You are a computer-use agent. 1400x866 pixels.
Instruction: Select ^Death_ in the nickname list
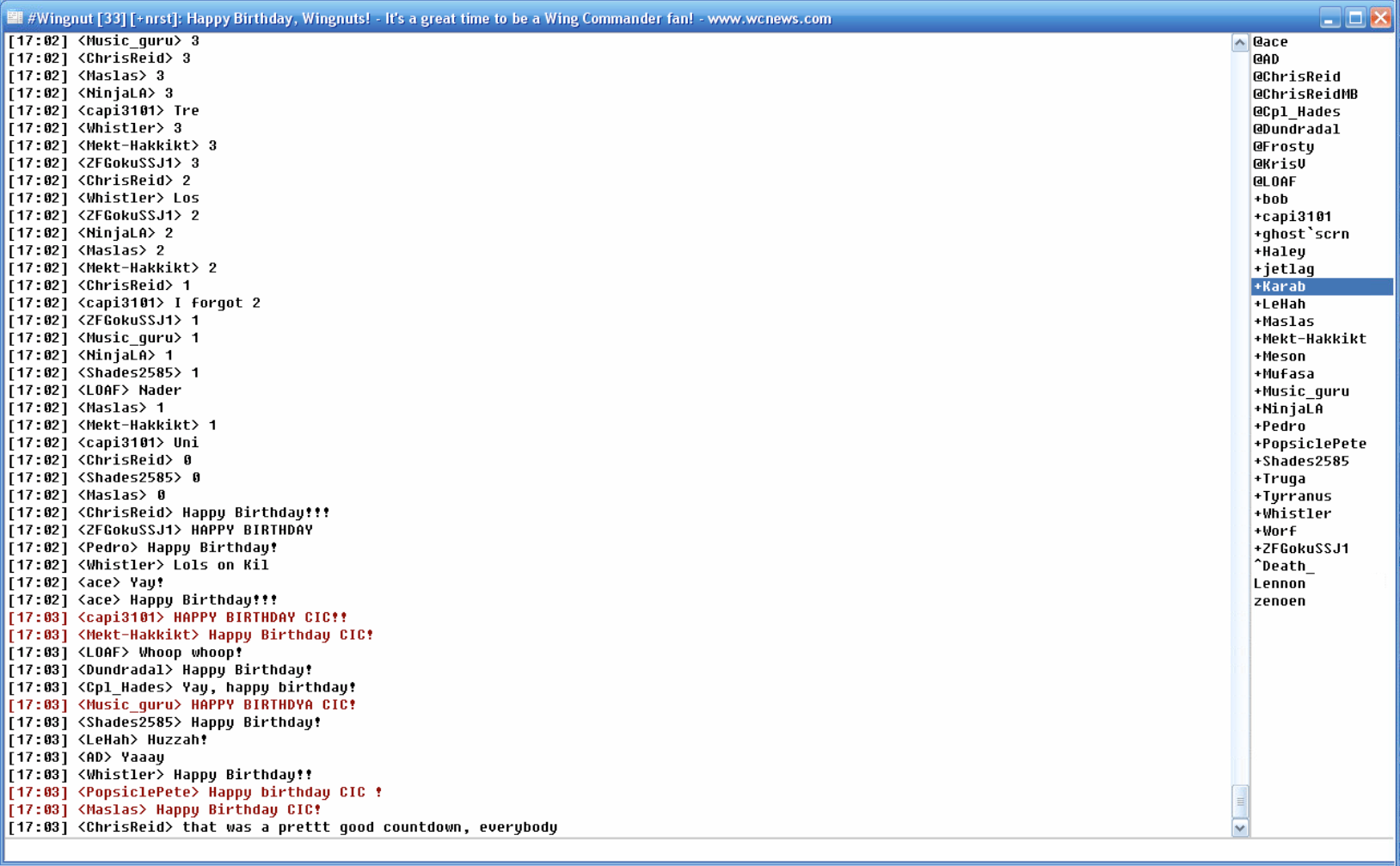coord(1284,566)
